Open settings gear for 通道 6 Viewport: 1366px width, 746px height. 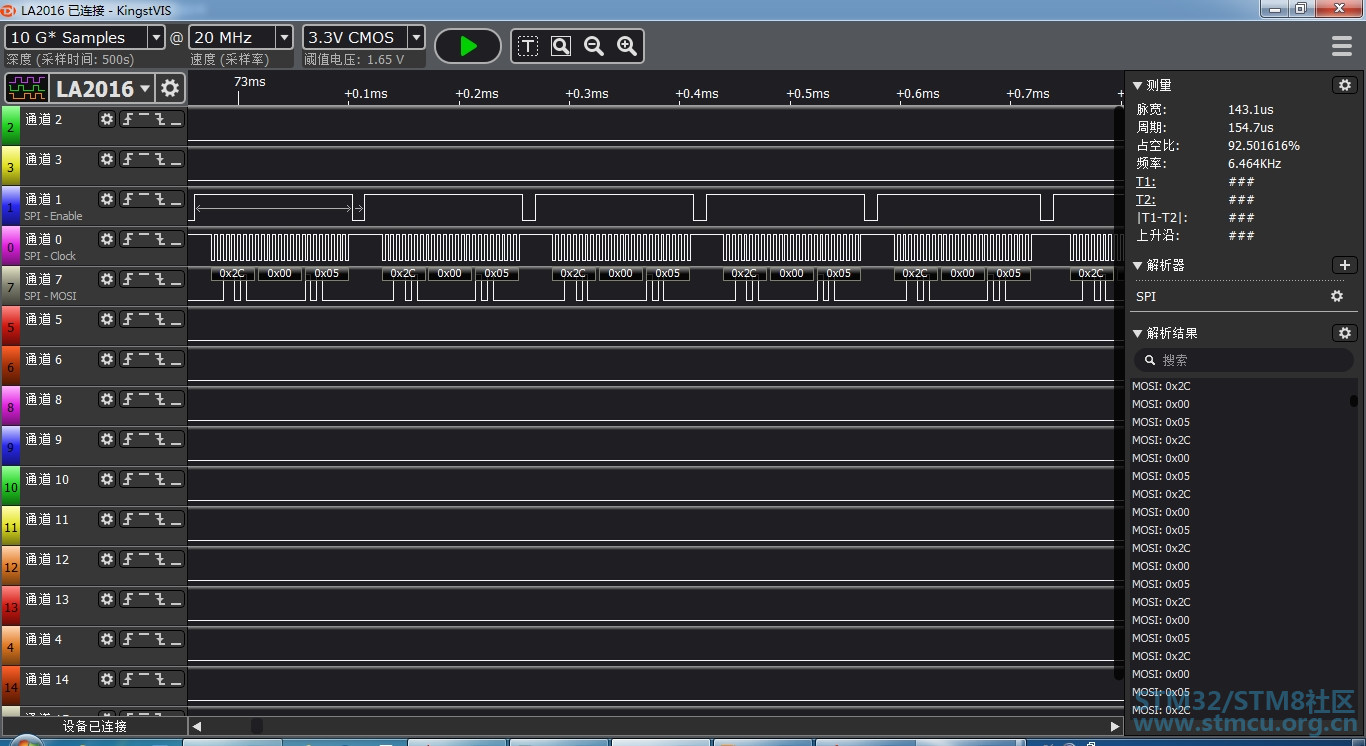[x=107, y=359]
